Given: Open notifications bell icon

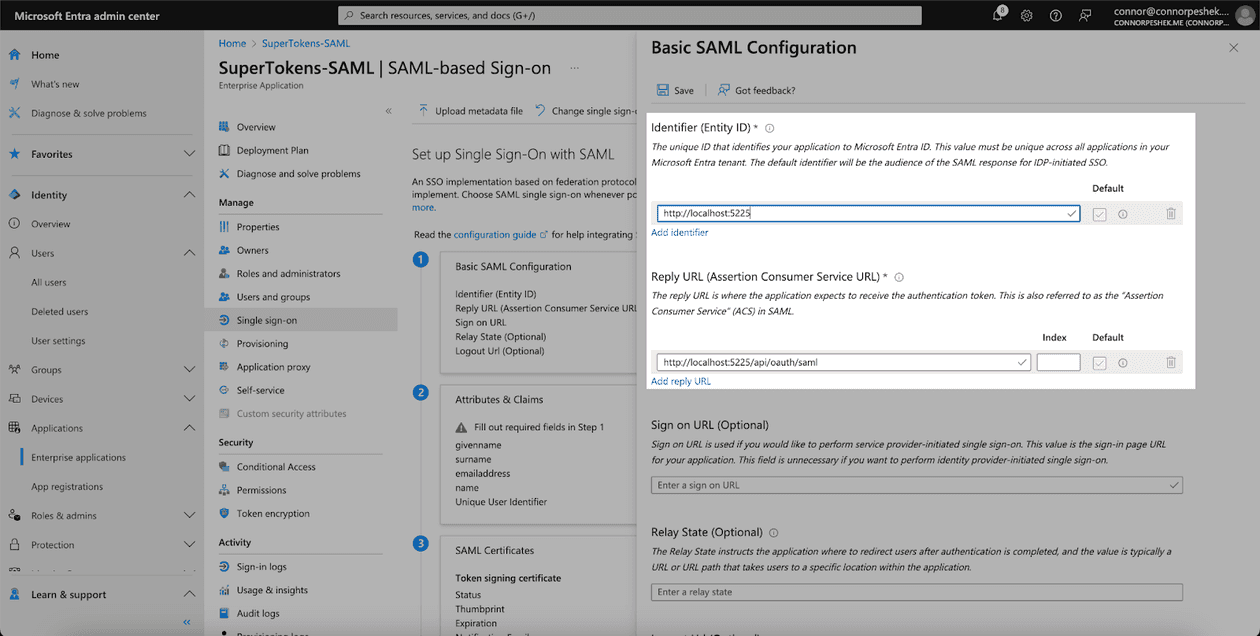Looking at the screenshot, I should pyautogui.click(x=999, y=15).
